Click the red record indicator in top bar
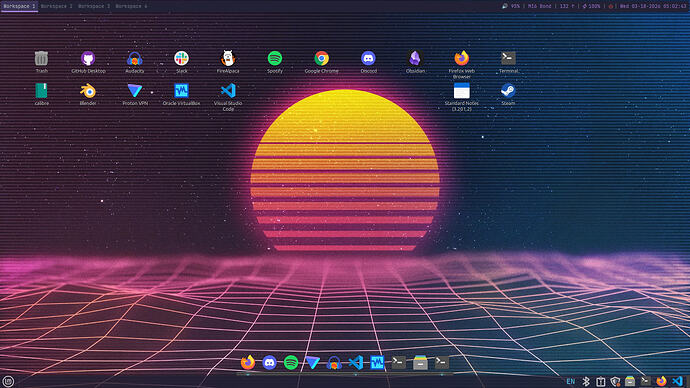 [611, 6]
